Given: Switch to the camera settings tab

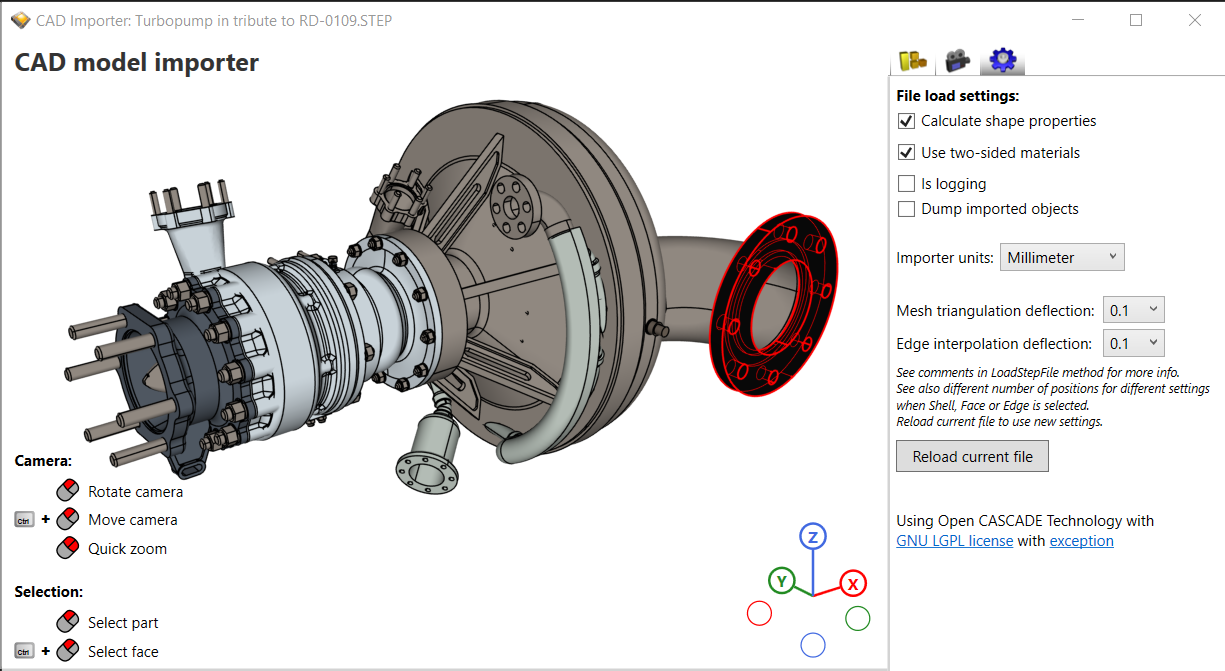Looking at the screenshot, I should pyautogui.click(x=957, y=60).
